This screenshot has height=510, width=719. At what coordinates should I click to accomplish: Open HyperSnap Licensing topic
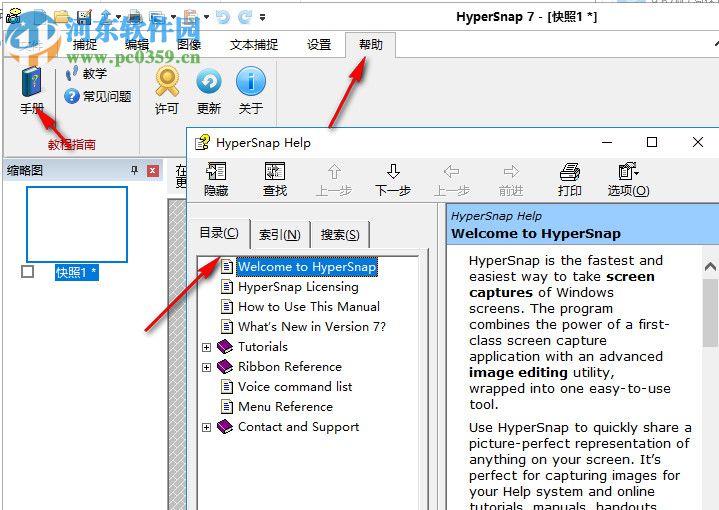(x=298, y=287)
